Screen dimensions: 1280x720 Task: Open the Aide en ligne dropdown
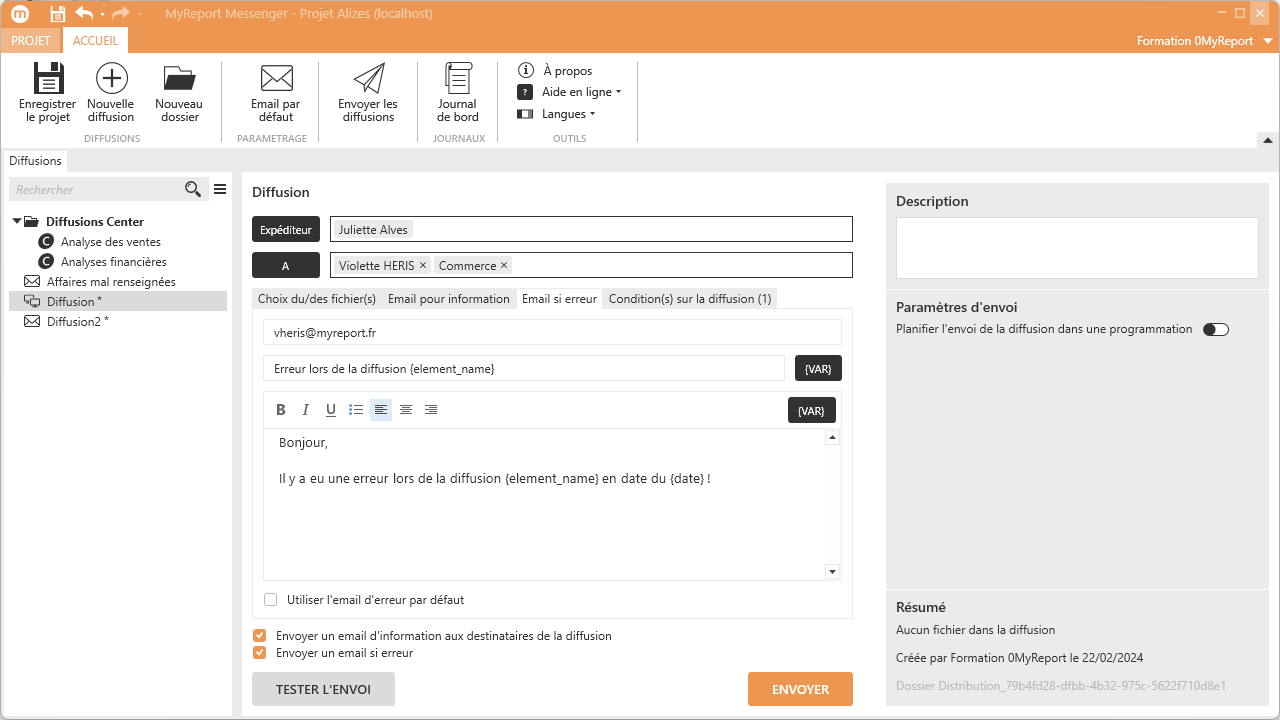580,92
